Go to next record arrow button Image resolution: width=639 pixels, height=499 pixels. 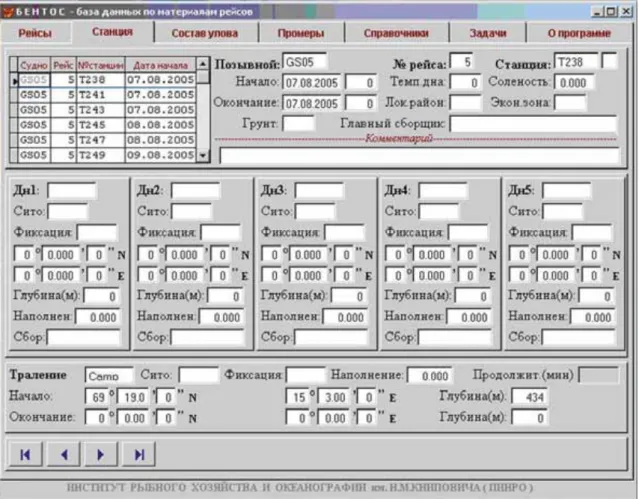(x=101, y=454)
